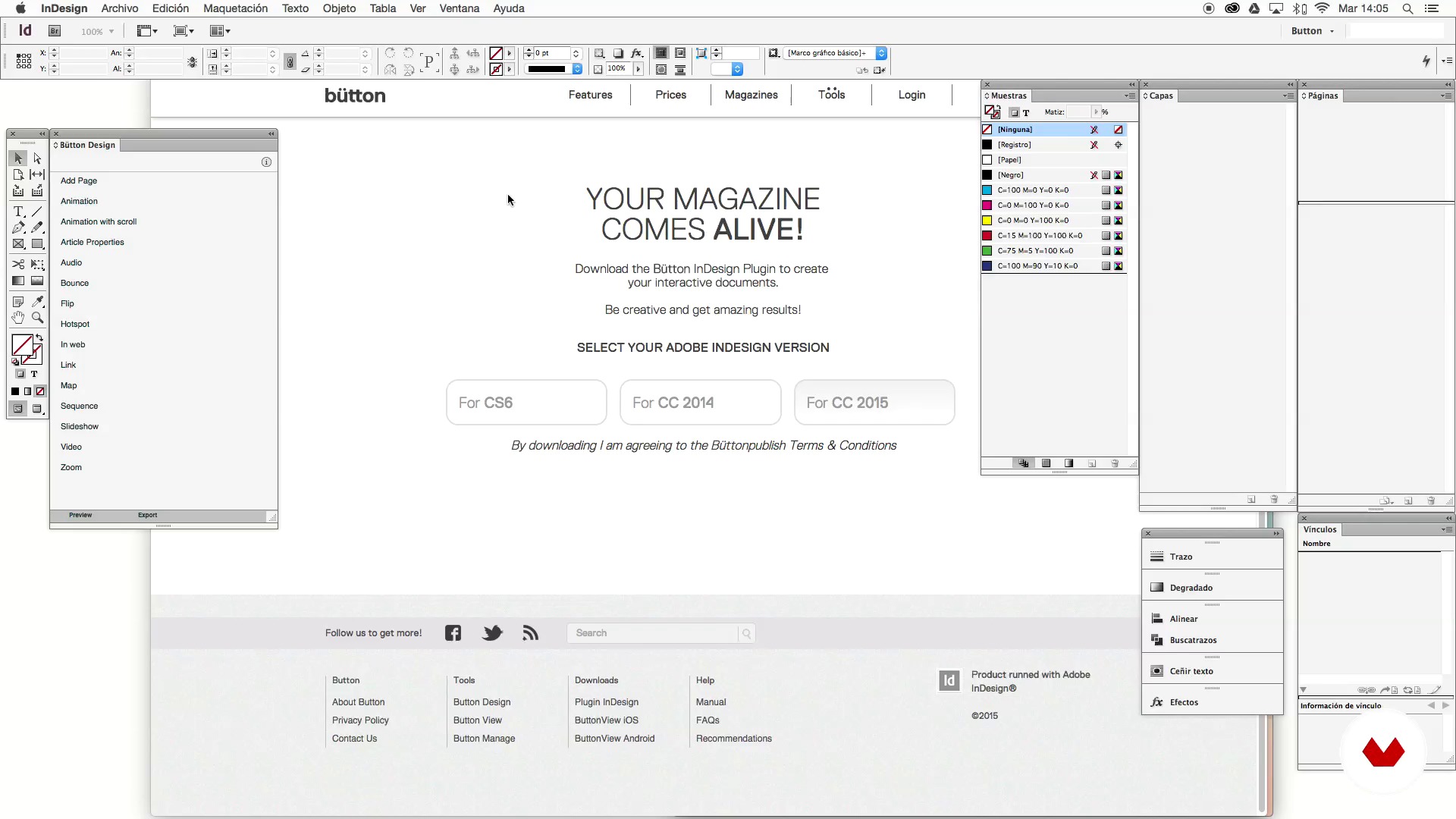Select the Pencil tool
Screen dimensions: 1456x819
[37, 227]
